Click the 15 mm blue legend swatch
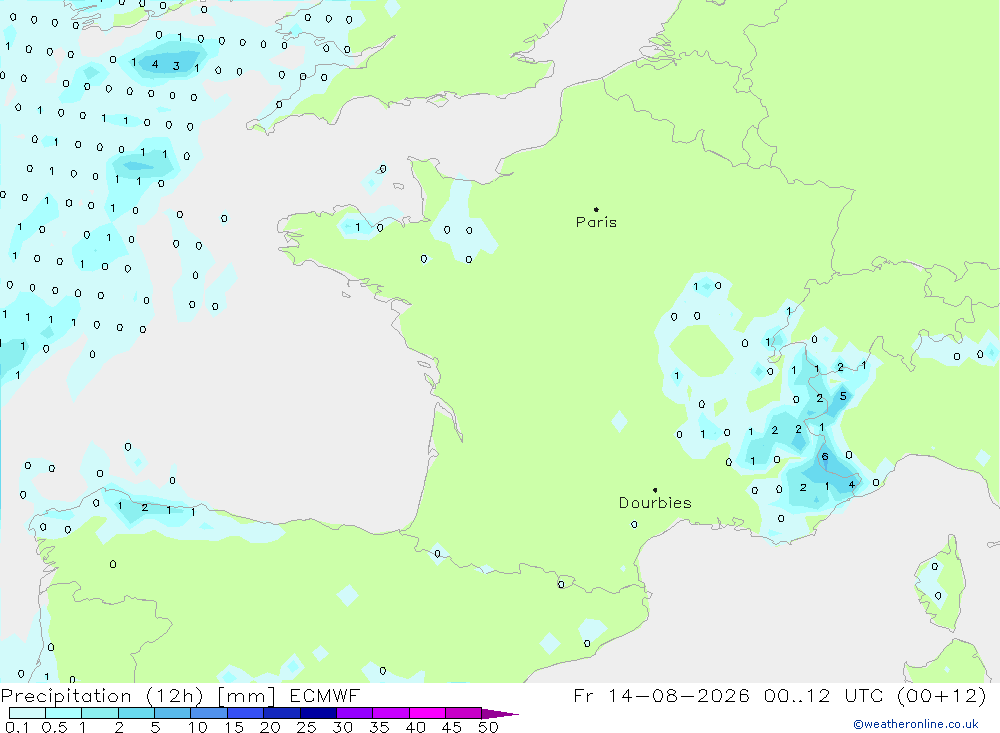This screenshot has width=1000, height=733. tap(245, 713)
